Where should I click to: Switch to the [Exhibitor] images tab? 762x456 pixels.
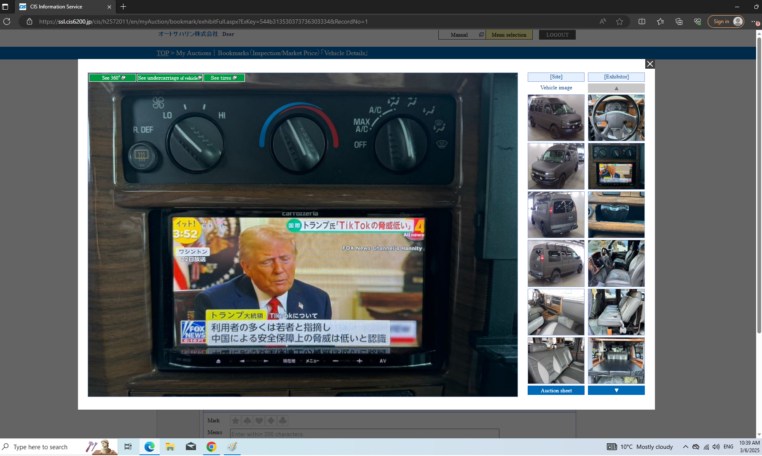tap(616, 77)
